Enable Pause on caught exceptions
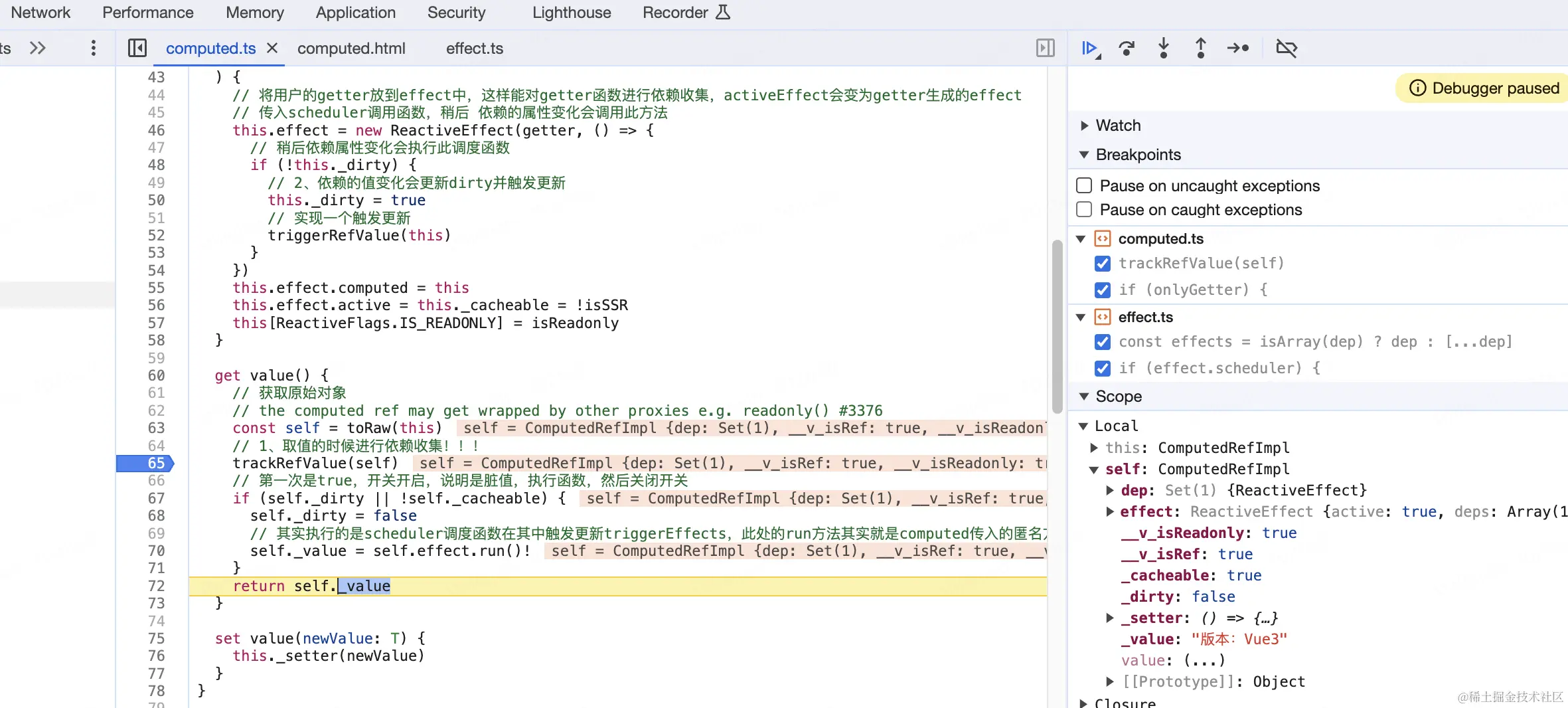 (1084, 209)
